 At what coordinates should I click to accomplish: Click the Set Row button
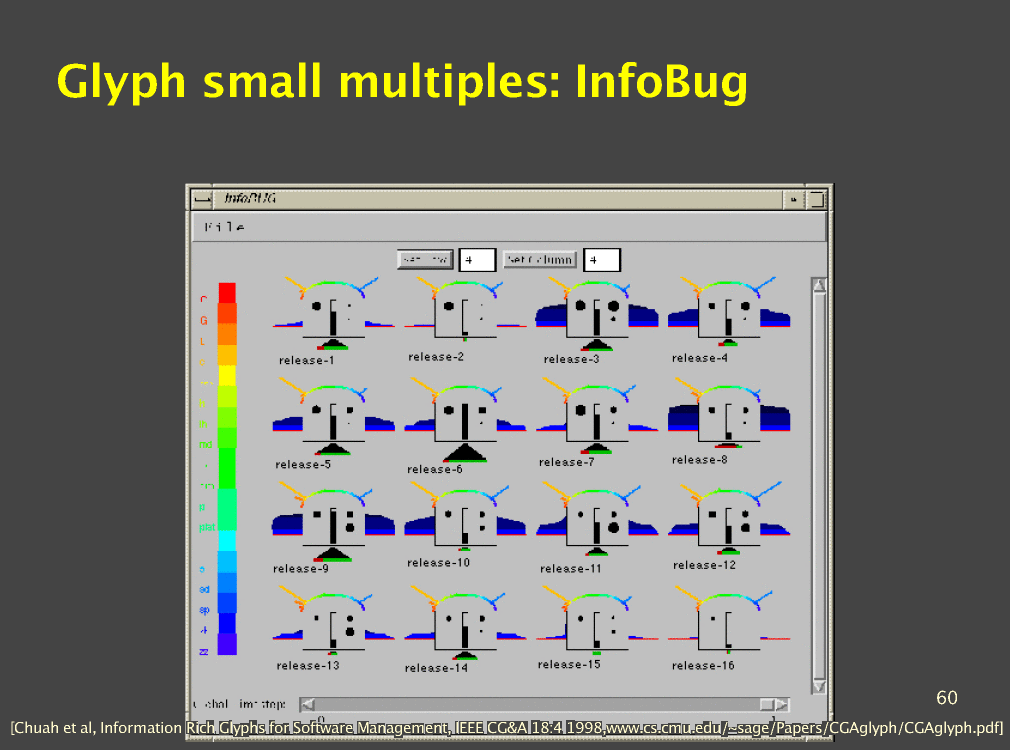(x=425, y=260)
